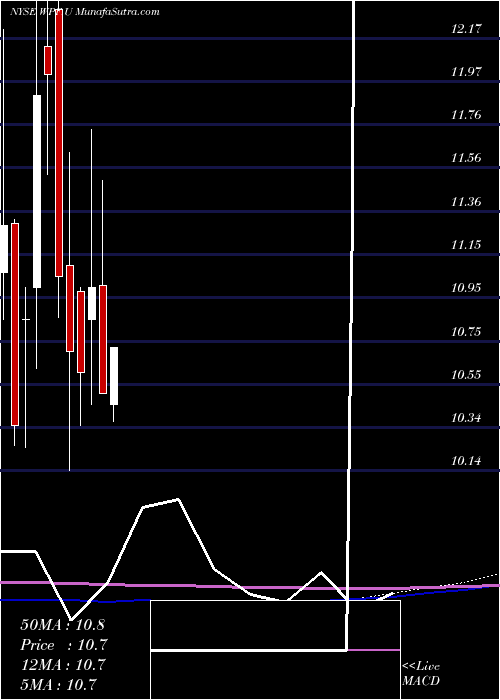Screen dimensions: 500x700
Task: Click the 5MA : 10.7 readout
Action: (x=59, y=685)
